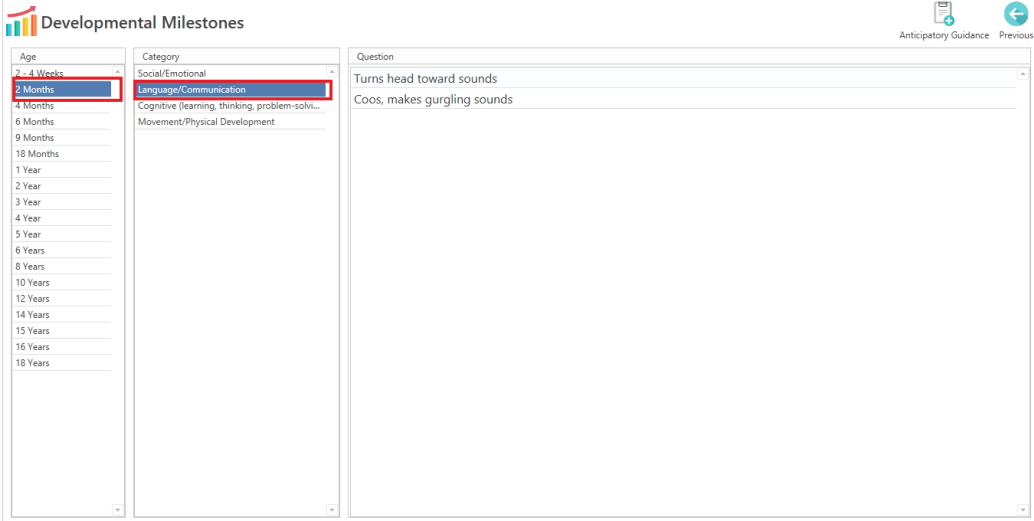
Task: Pick the 9 Months age entry
Action: point(62,138)
